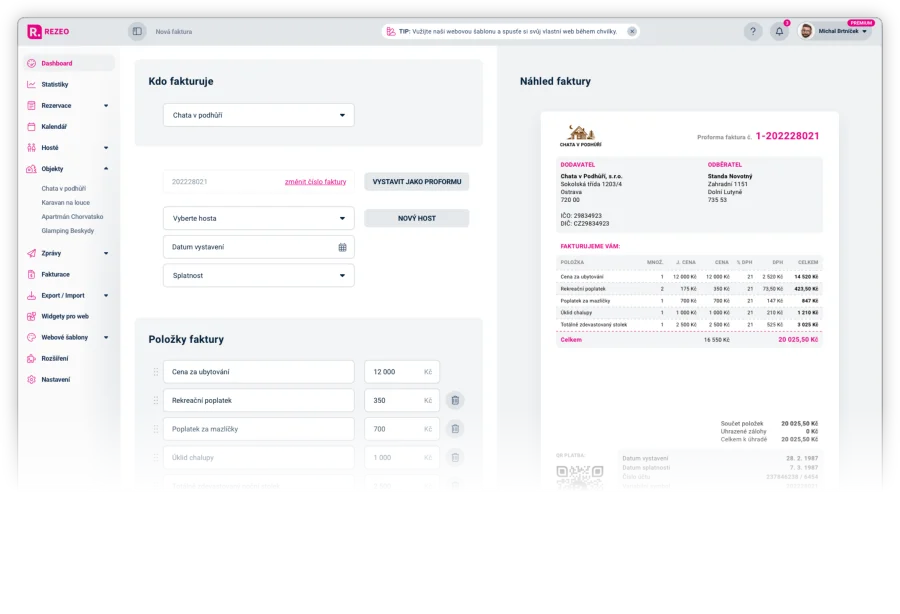The image size is (900, 614).
Task: Open Fakturace section
Action: pyautogui.click(x=55, y=274)
